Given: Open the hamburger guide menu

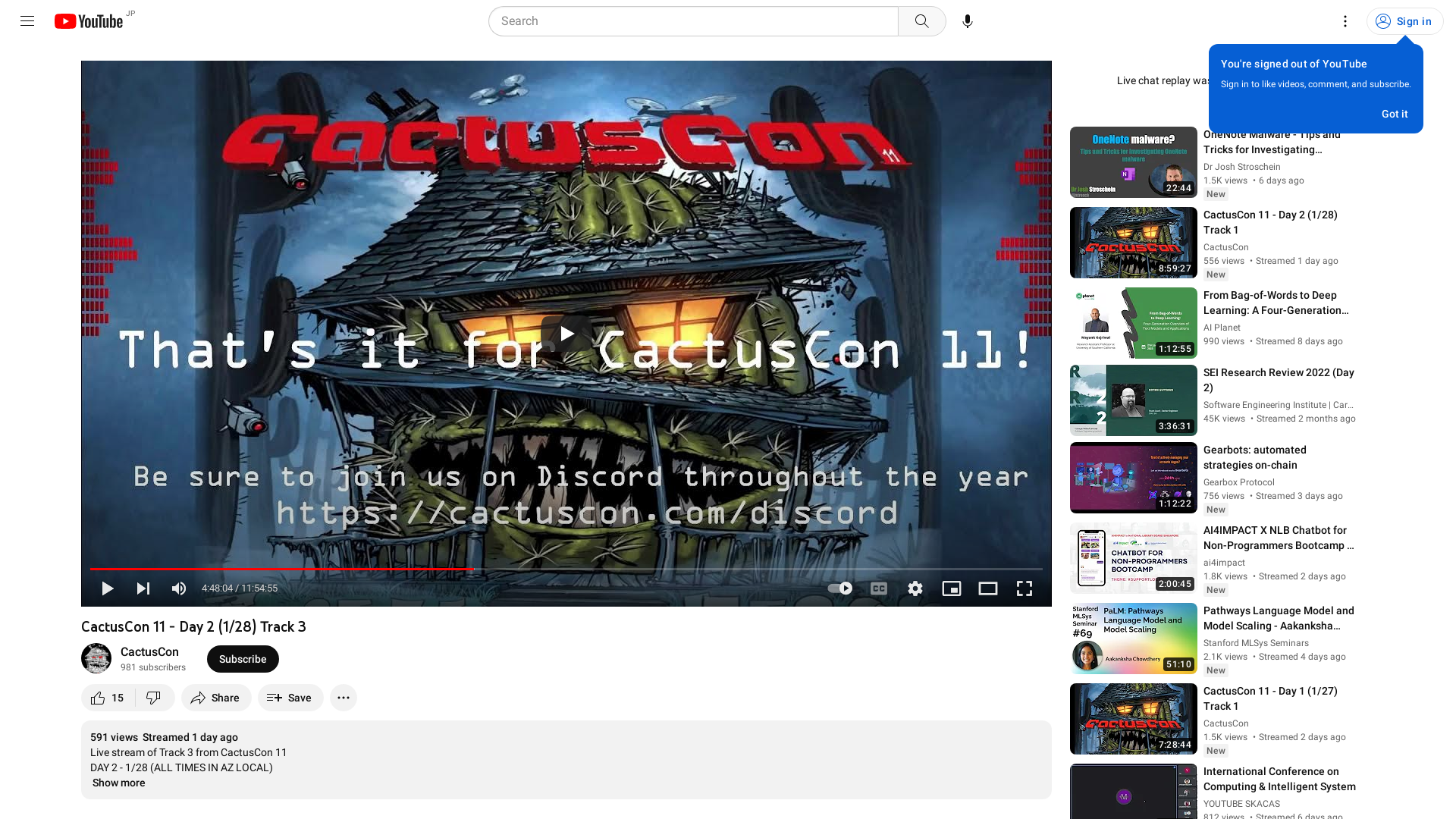Looking at the screenshot, I should [x=27, y=21].
